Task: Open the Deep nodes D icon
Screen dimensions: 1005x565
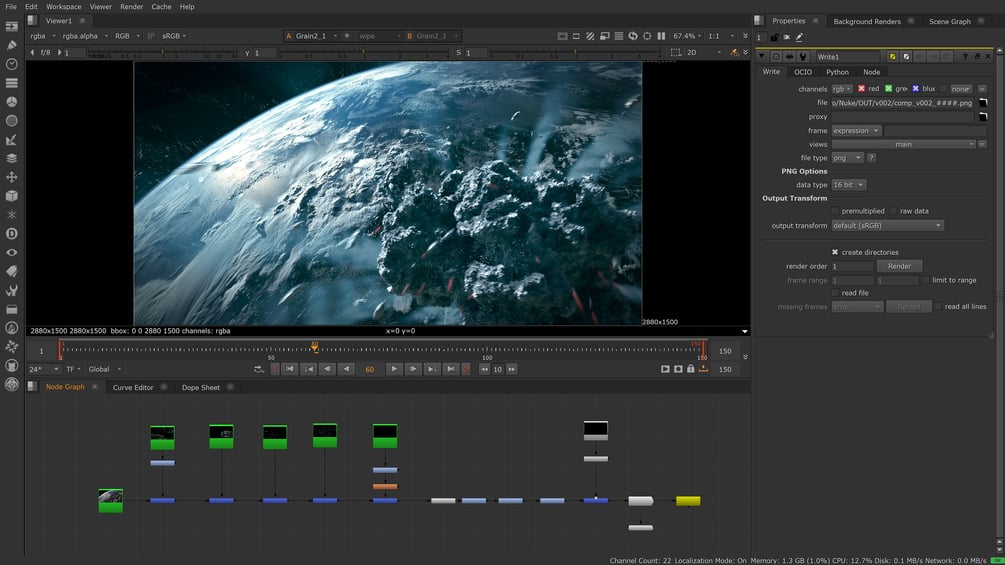Action: point(12,234)
